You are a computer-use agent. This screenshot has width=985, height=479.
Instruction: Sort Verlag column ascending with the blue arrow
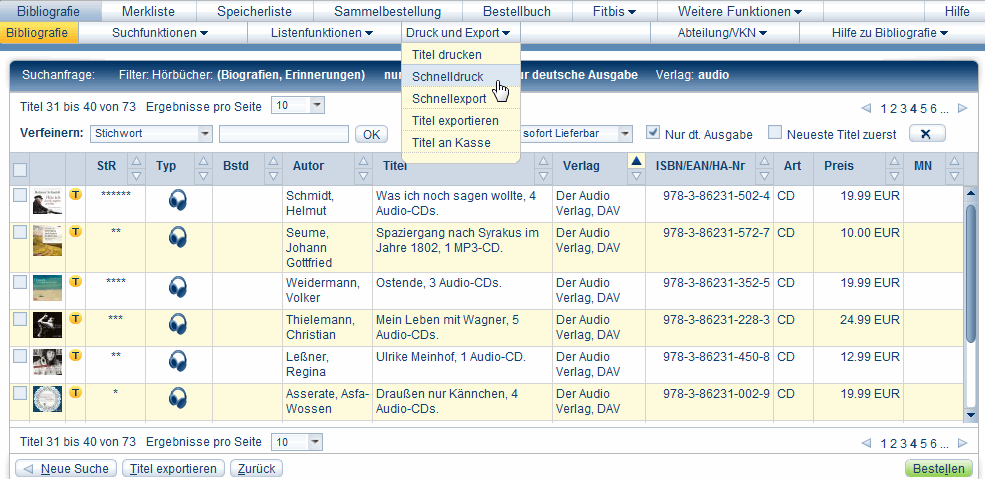(x=635, y=160)
